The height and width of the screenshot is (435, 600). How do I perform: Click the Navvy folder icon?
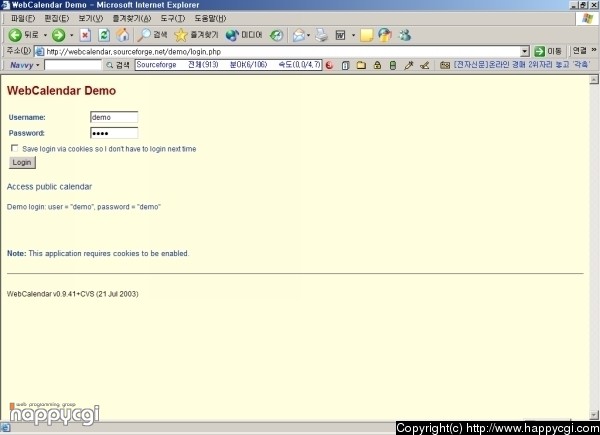361,65
